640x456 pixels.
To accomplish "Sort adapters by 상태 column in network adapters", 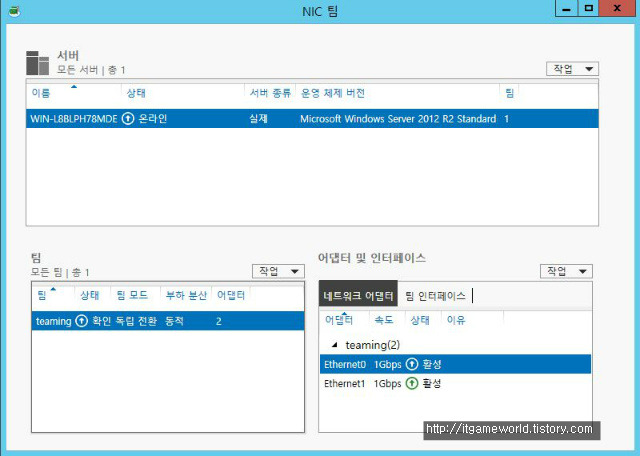I will (420, 320).
